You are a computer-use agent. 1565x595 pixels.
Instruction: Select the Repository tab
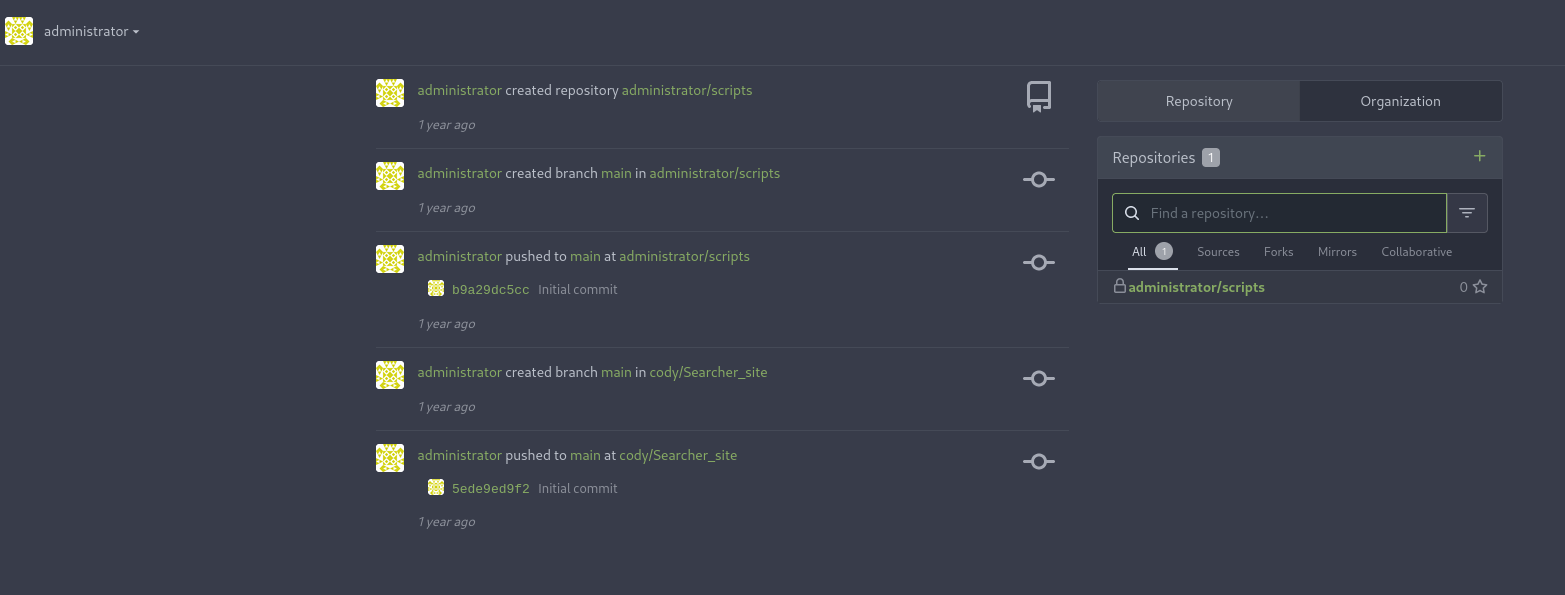click(x=1198, y=101)
